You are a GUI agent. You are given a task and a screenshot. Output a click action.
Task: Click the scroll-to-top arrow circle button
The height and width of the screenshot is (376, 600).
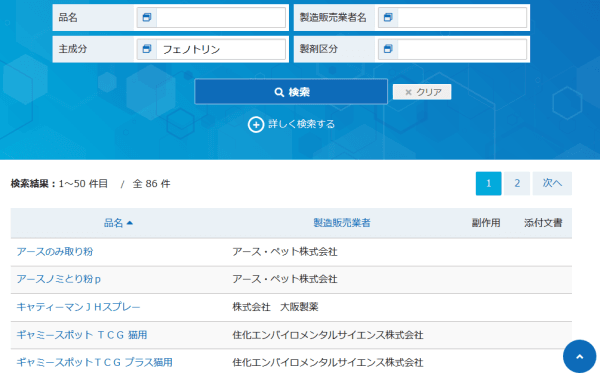579,356
